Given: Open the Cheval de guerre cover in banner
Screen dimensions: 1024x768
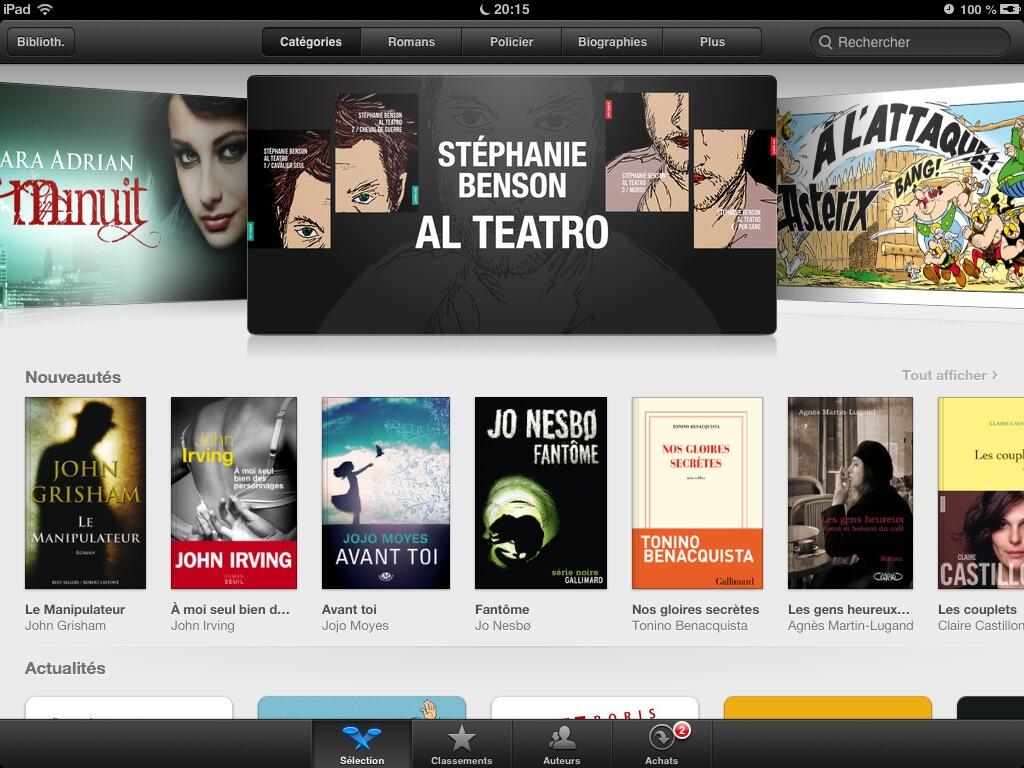Looking at the screenshot, I should click(377, 153).
